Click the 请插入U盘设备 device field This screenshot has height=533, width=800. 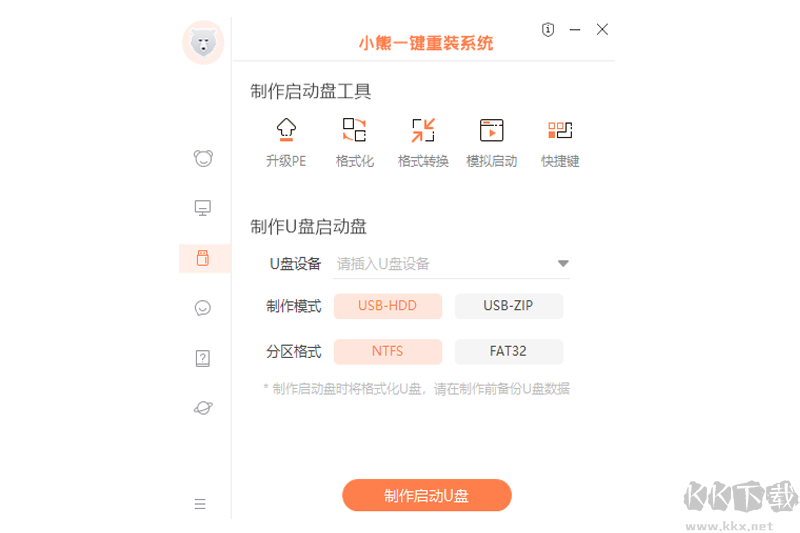(440, 264)
